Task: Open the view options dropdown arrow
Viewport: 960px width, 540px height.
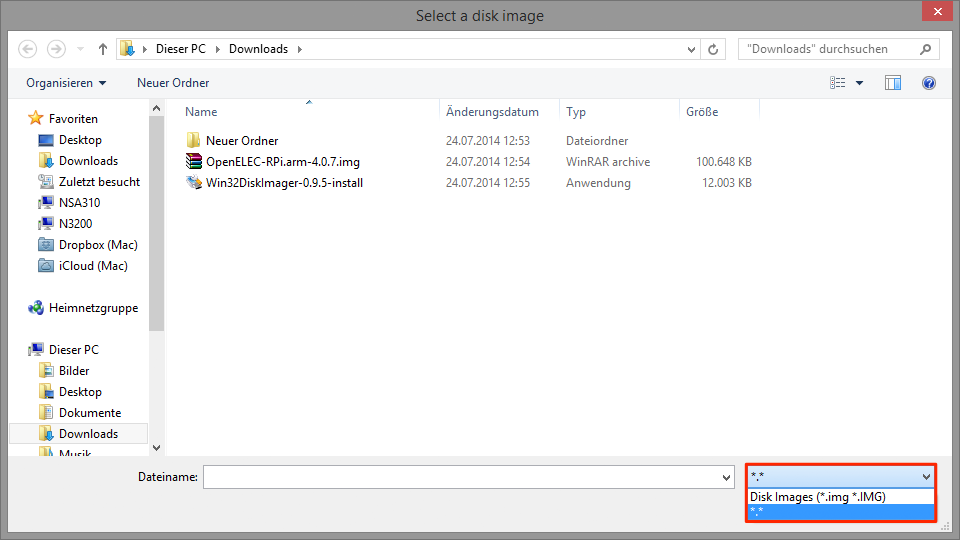Action: point(860,83)
